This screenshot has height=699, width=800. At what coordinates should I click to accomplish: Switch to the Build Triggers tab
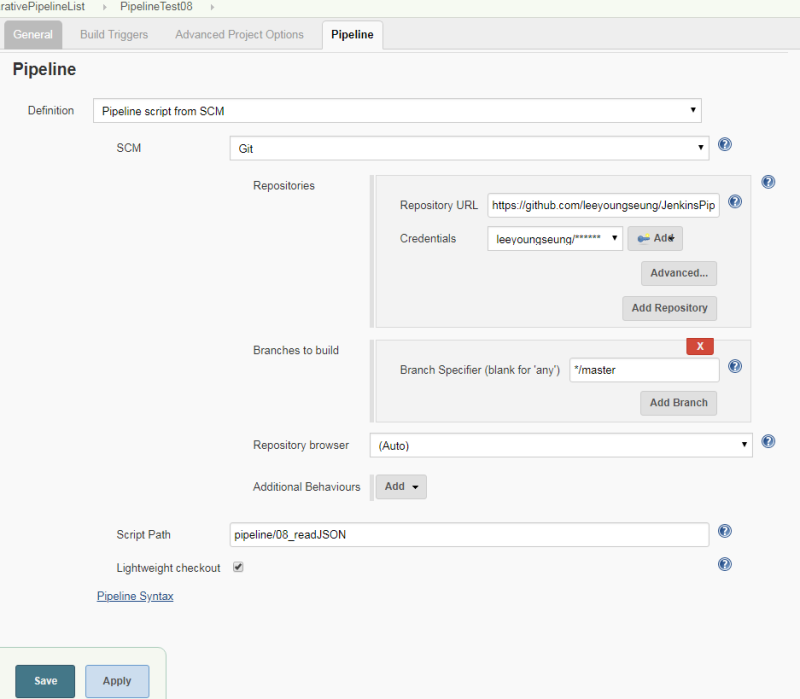click(x=113, y=34)
